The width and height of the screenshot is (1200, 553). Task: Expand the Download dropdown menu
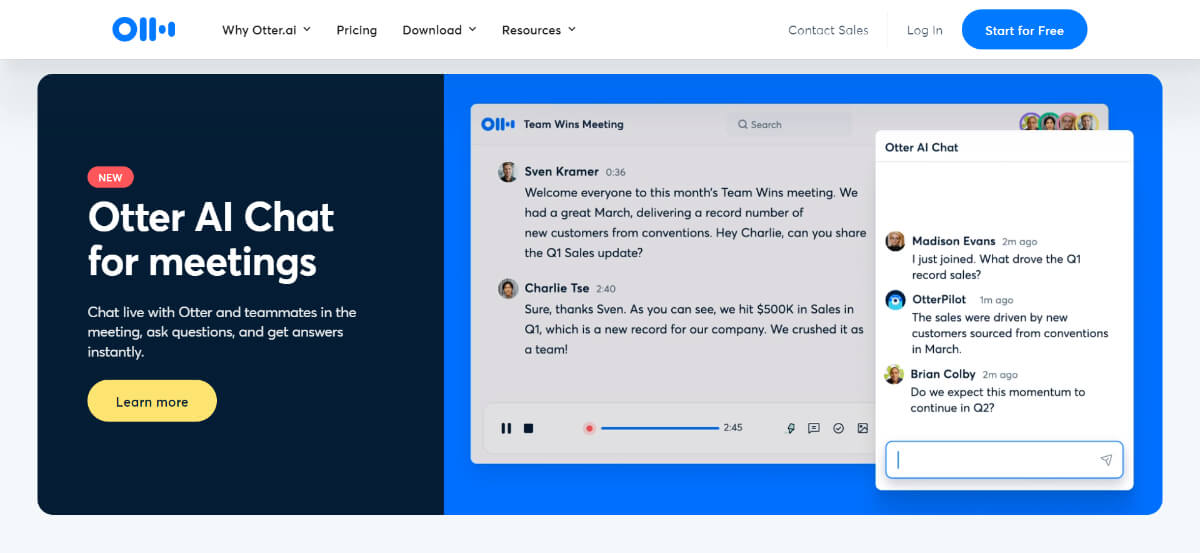439,30
